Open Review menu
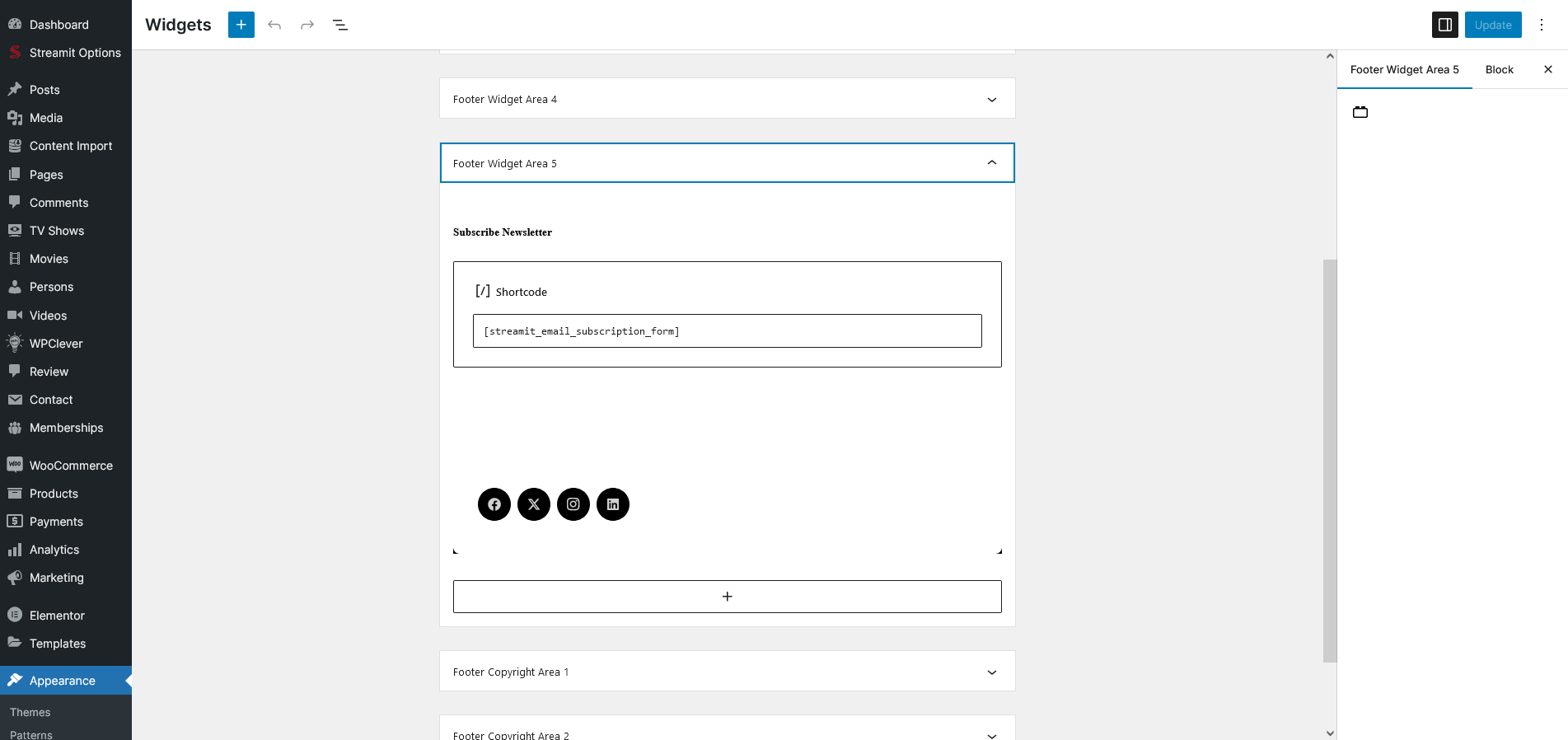Screen dimensions: 1568x740 (x=66, y=372)
